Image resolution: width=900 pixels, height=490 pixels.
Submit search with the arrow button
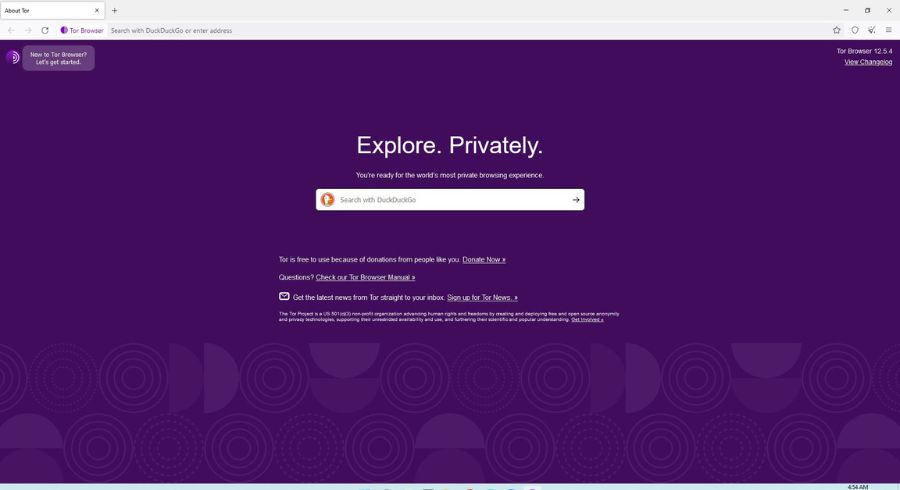[x=576, y=200]
